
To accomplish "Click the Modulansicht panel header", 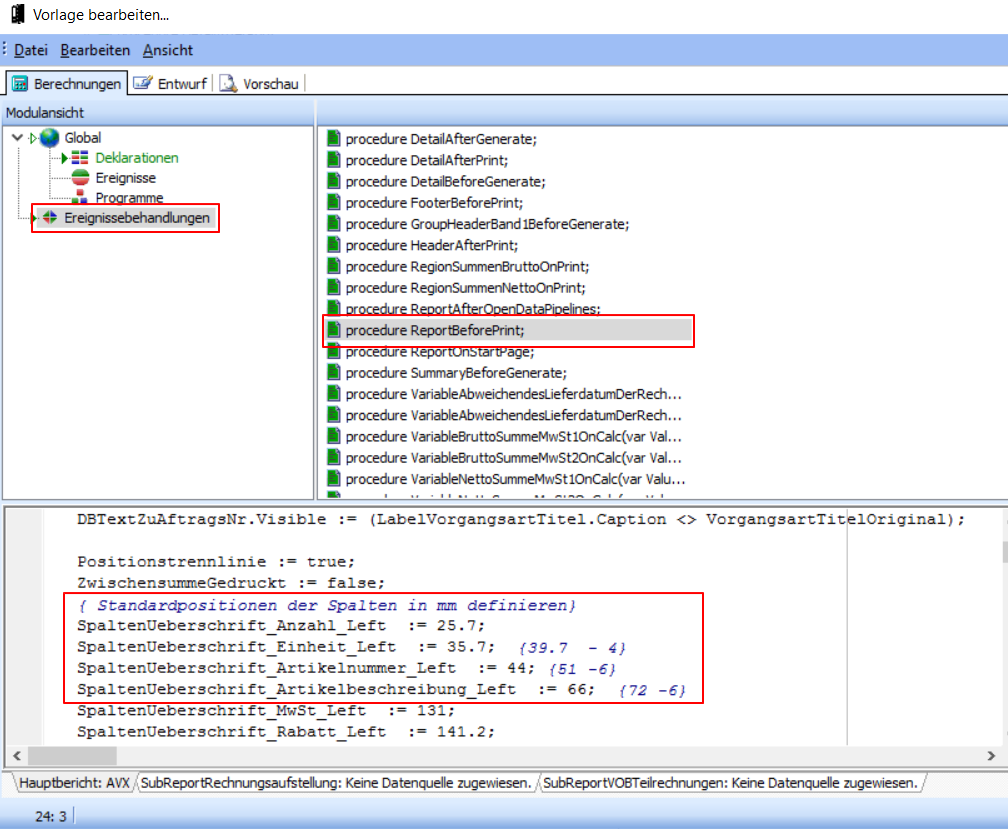I will tap(158, 112).
